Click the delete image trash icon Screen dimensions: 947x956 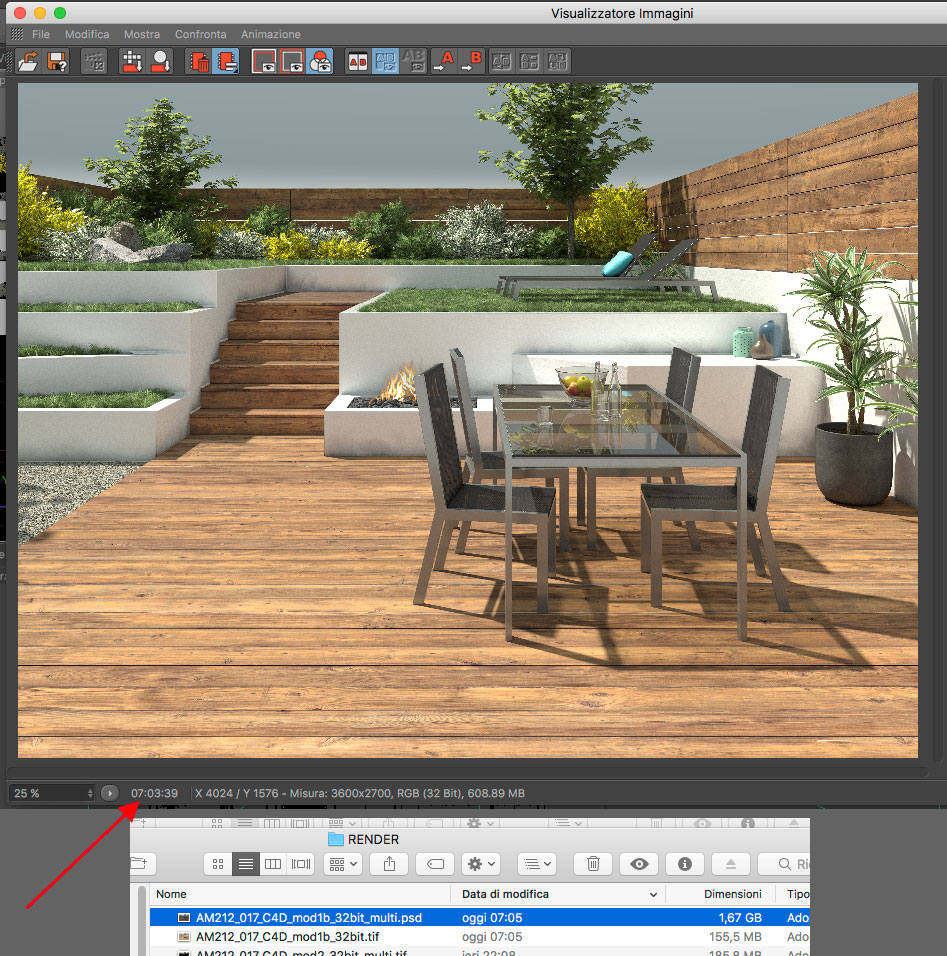[198, 62]
